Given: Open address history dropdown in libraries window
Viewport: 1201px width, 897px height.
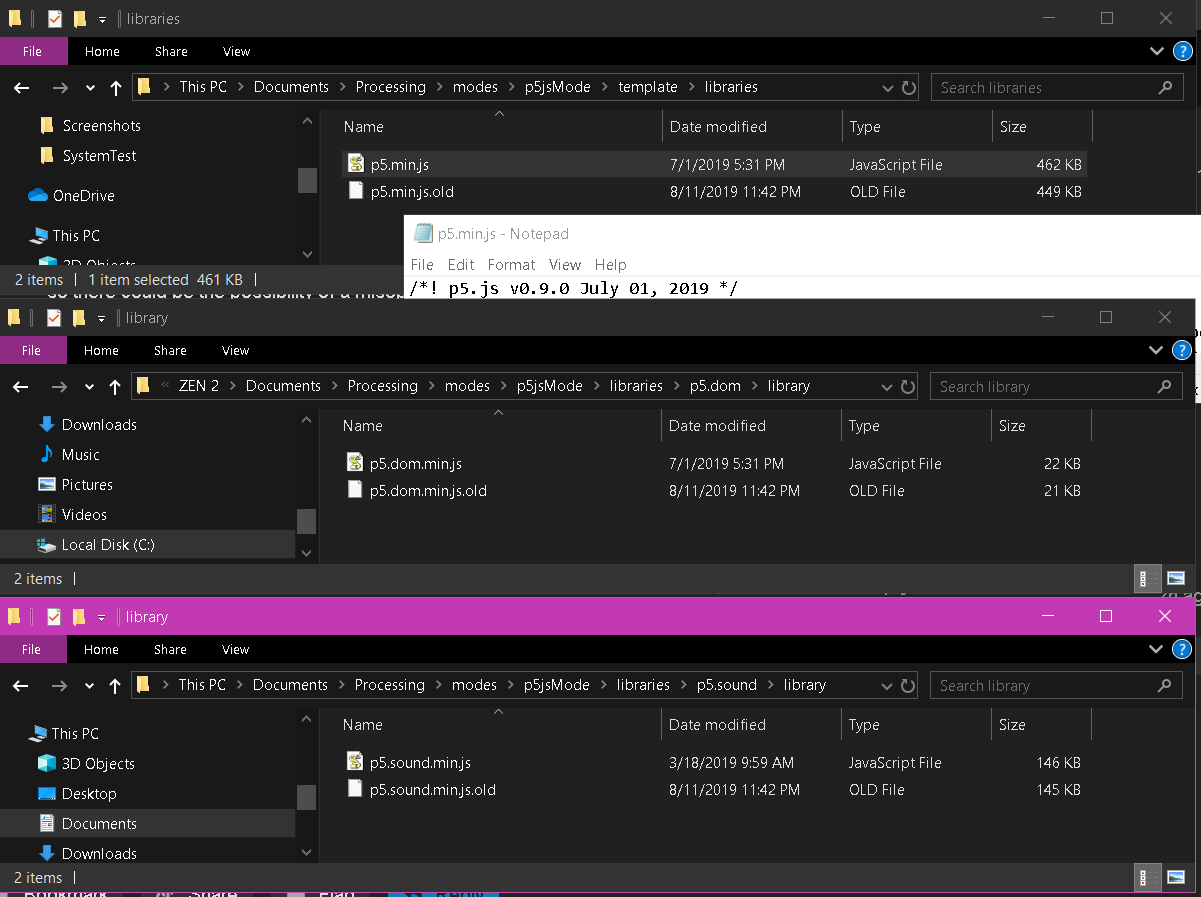Looking at the screenshot, I should point(888,87).
